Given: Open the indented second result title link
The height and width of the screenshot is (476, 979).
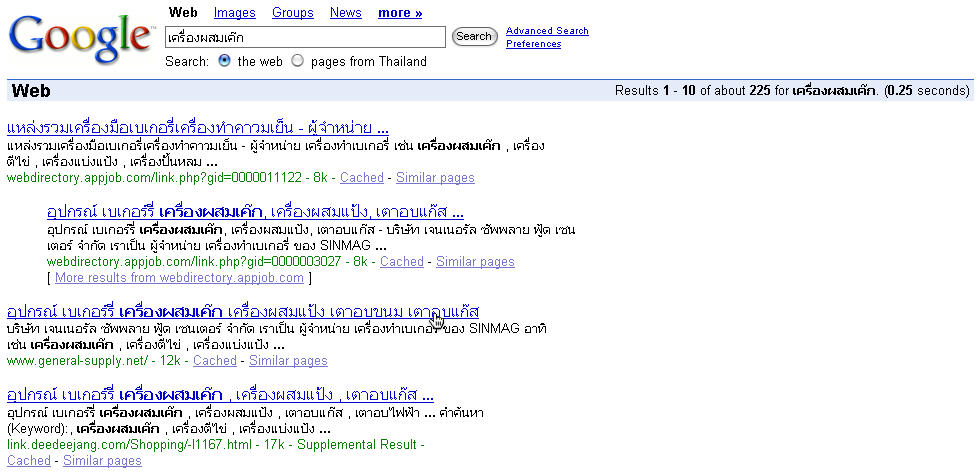Looking at the screenshot, I should click(255, 212).
